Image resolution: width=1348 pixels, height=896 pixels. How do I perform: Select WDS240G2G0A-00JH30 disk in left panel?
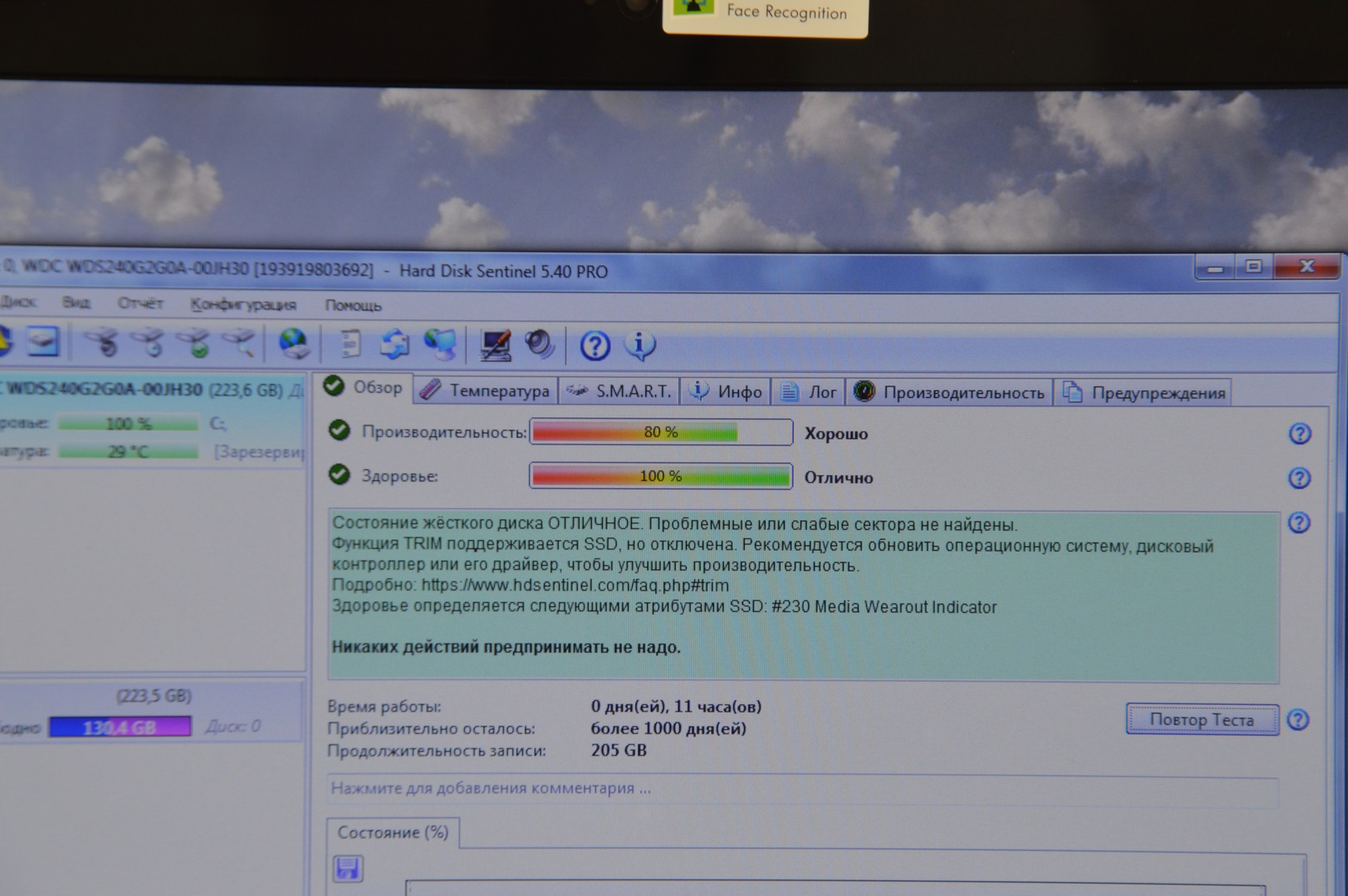click(x=153, y=389)
